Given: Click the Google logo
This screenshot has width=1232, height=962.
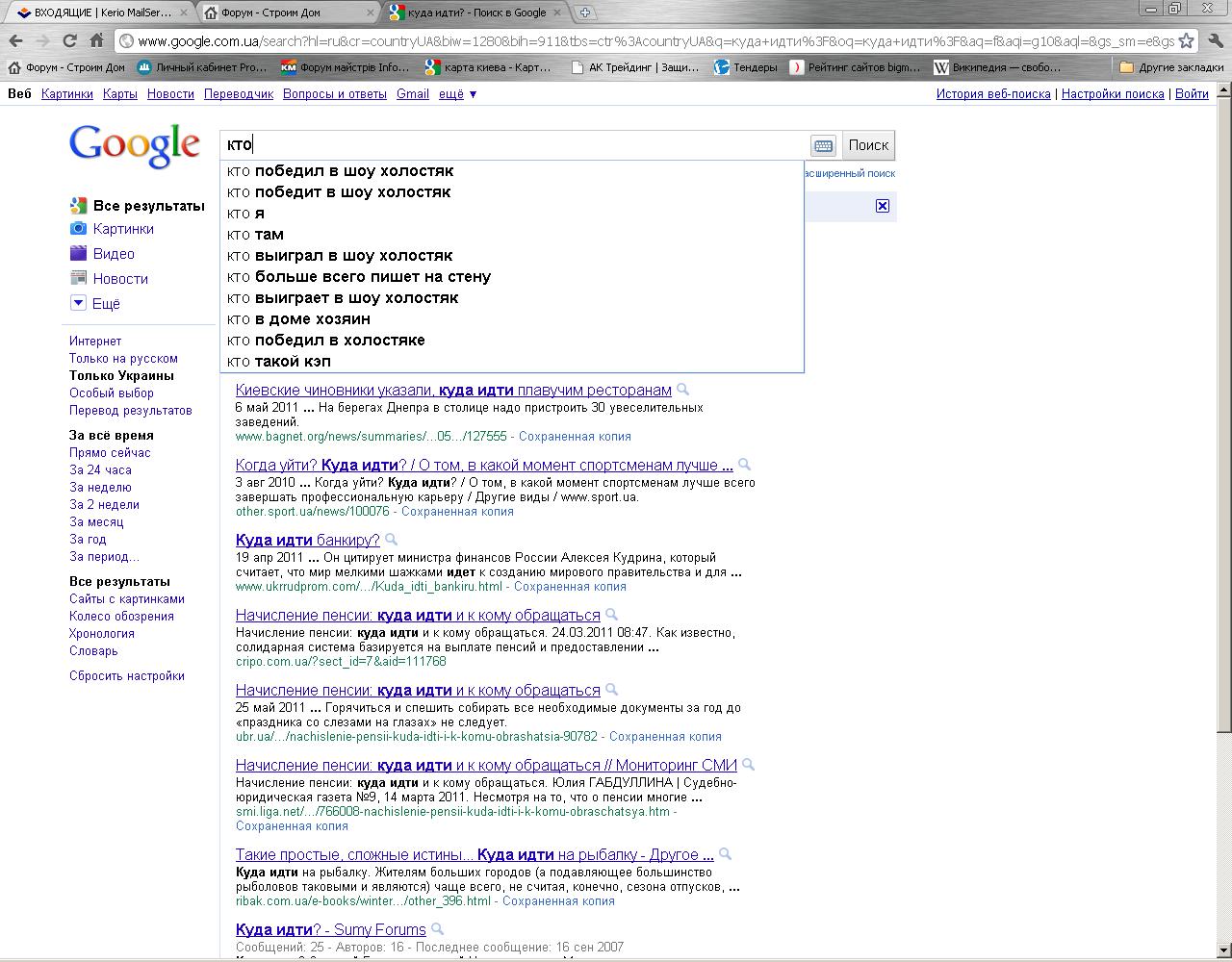Looking at the screenshot, I should (135, 146).
